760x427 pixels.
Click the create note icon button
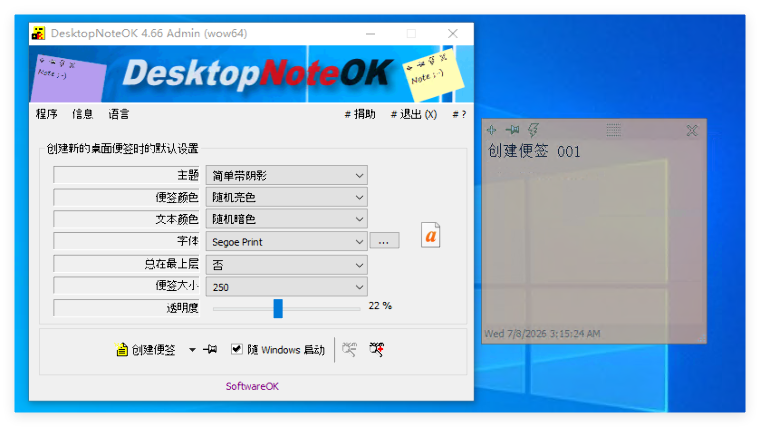point(121,349)
